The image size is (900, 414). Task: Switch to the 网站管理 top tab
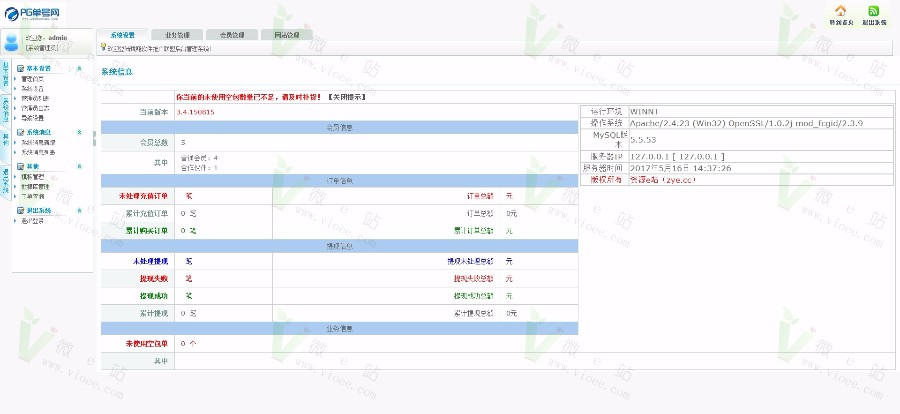[x=286, y=34]
